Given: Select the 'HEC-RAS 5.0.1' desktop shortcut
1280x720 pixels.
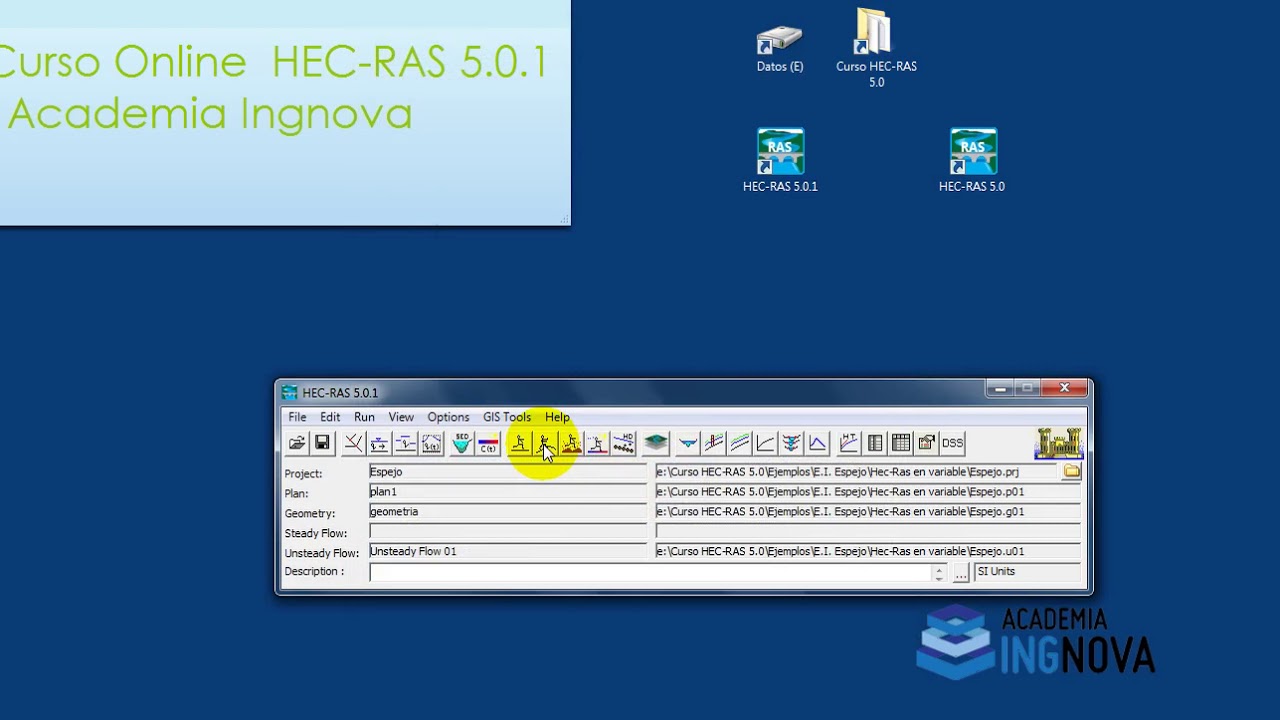Looking at the screenshot, I should pyautogui.click(x=780, y=160).
